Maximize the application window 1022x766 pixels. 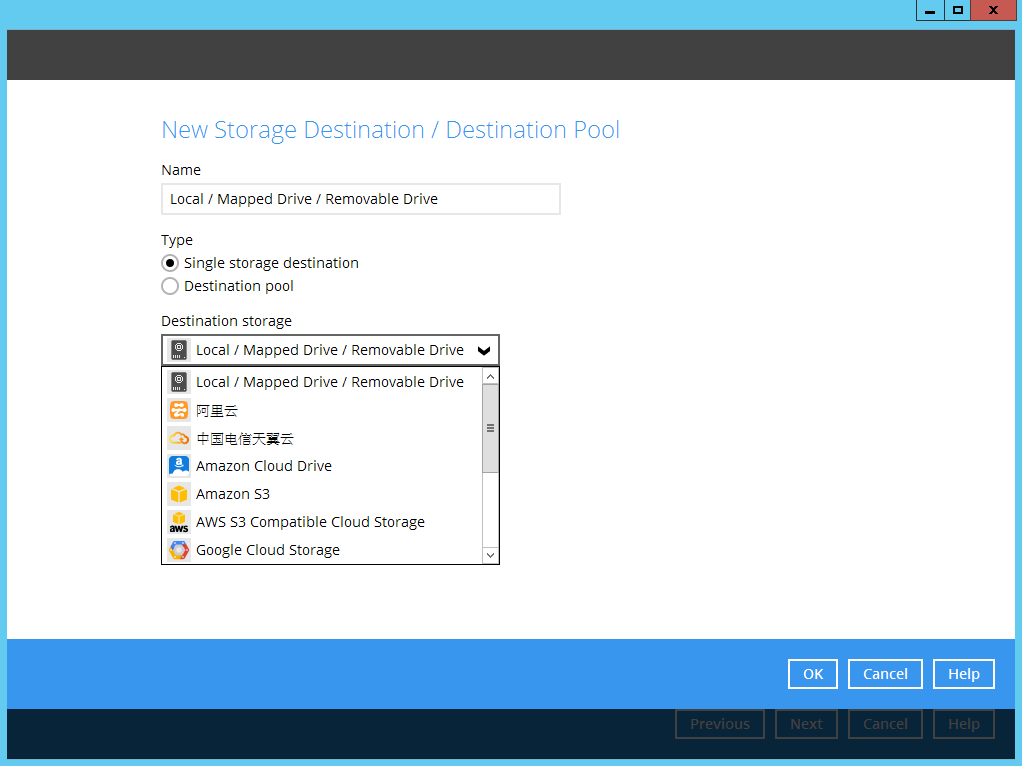(x=957, y=10)
